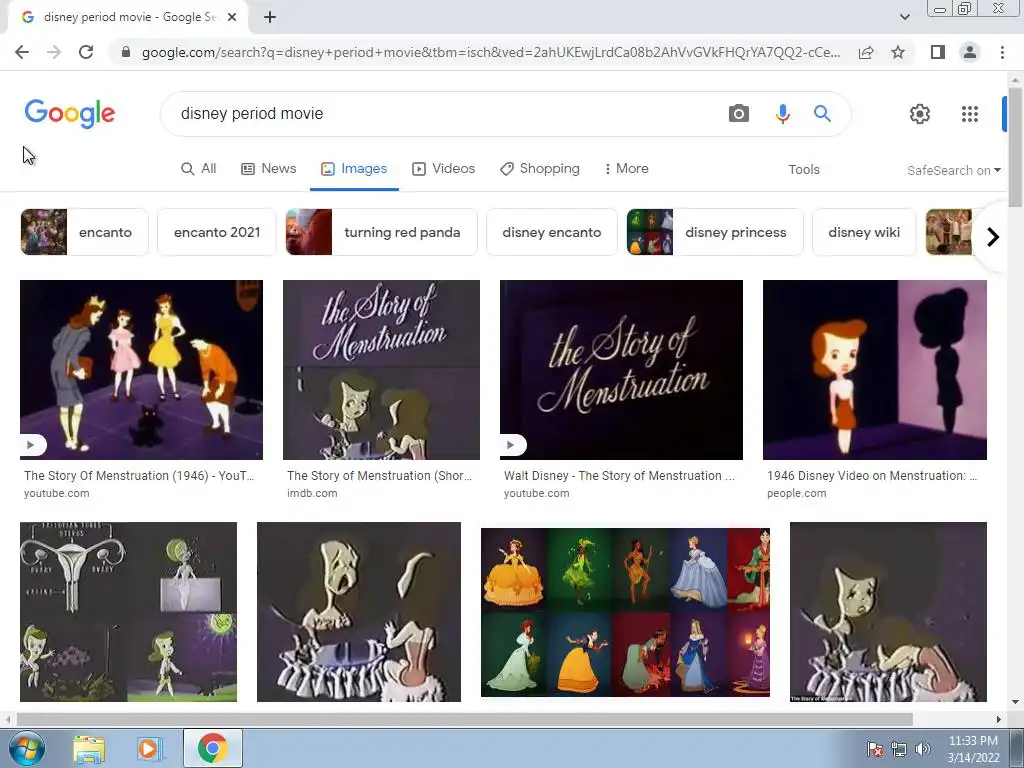Open the volume speaker tray icon
This screenshot has height=768, width=1024.
click(x=923, y=749)
